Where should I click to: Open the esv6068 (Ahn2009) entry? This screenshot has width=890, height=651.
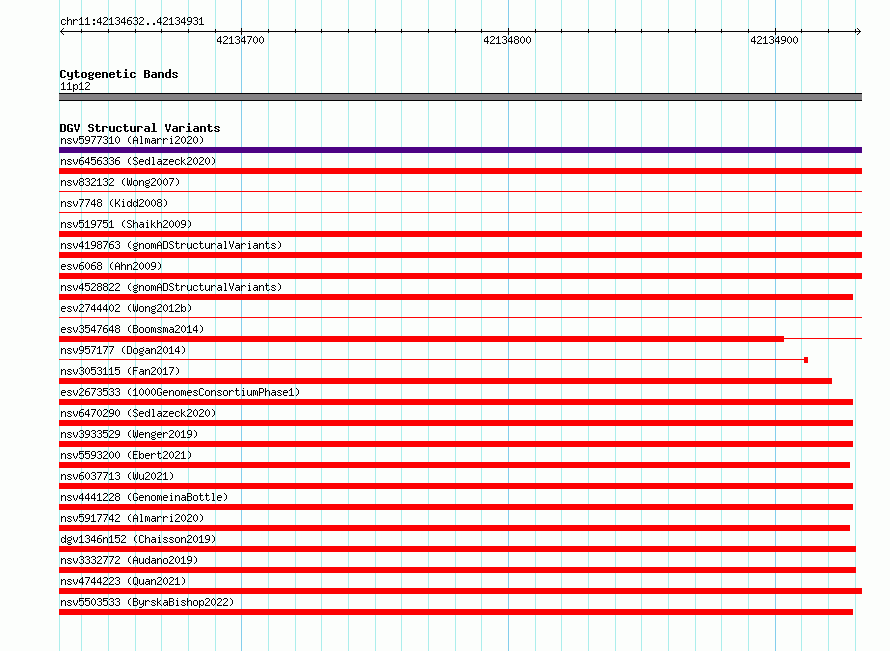(x=111, y=266)
